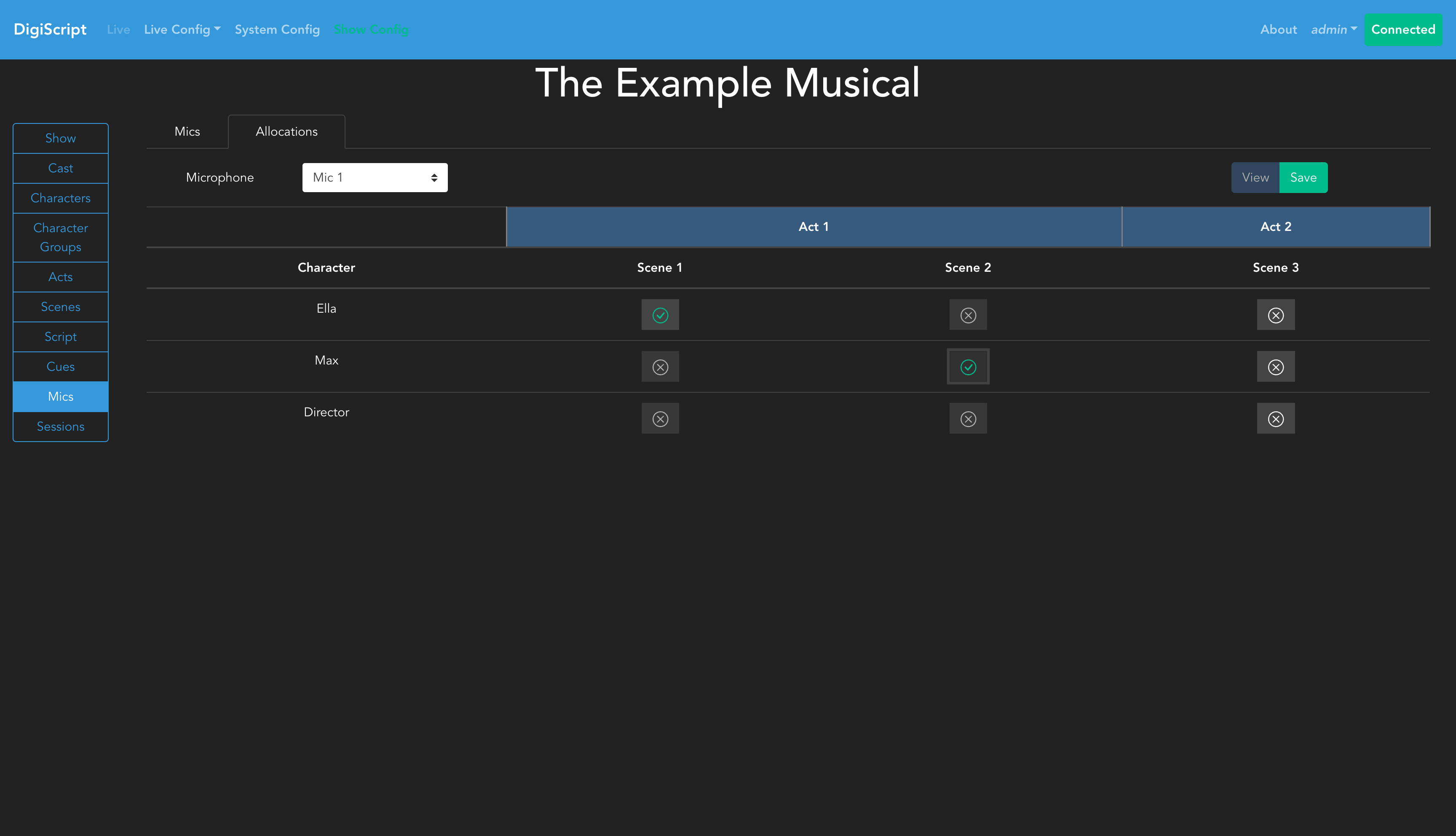Viewport: 1456px width, 836px height.
Task: Toggle off Max's Scene 2 allocation
Action: coord(968,366)
